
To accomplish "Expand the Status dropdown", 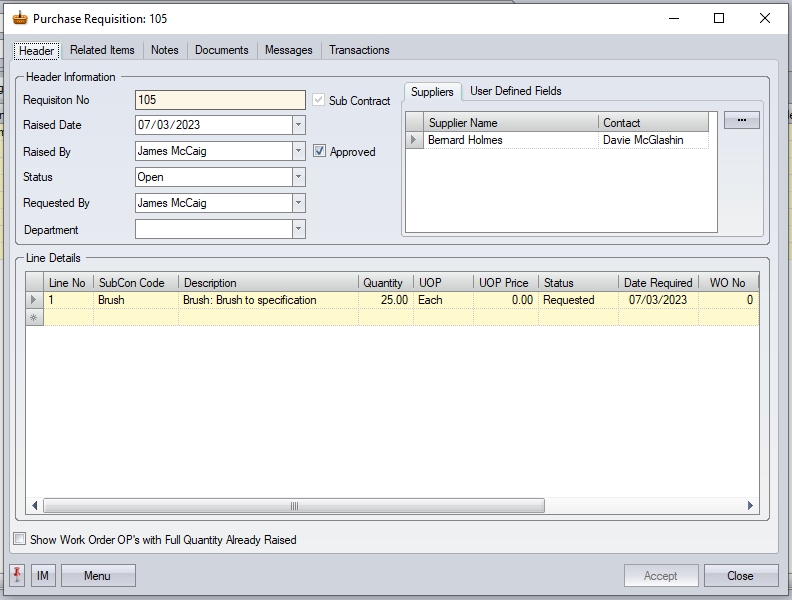I will tap(298, 177).
